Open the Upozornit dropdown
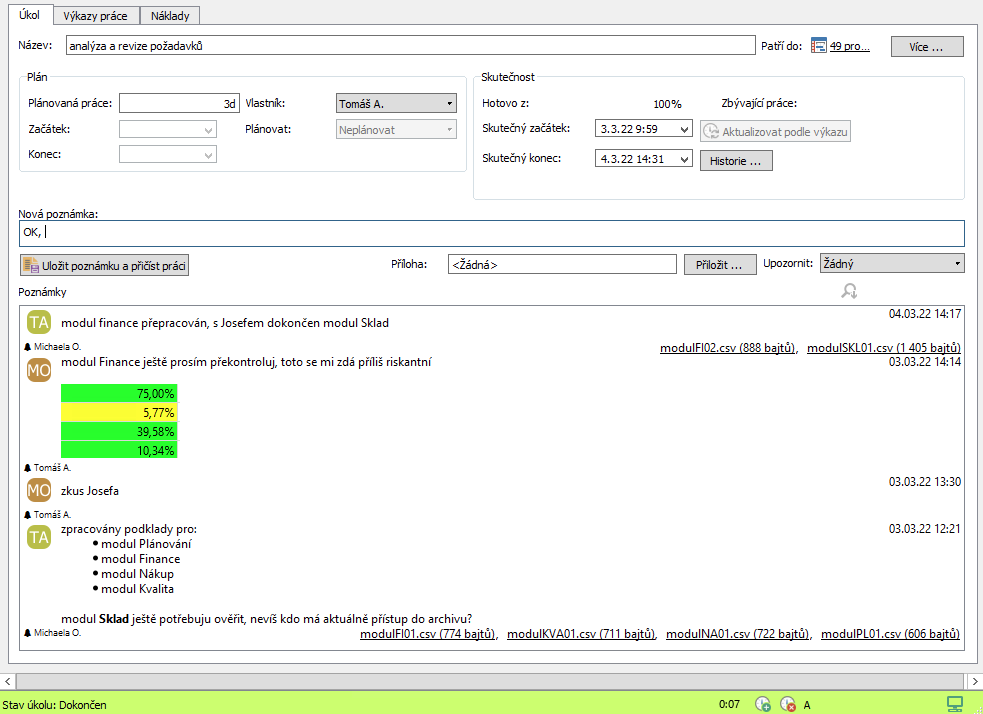Viewport: 983px width, 714px height. tap(958, 264)
